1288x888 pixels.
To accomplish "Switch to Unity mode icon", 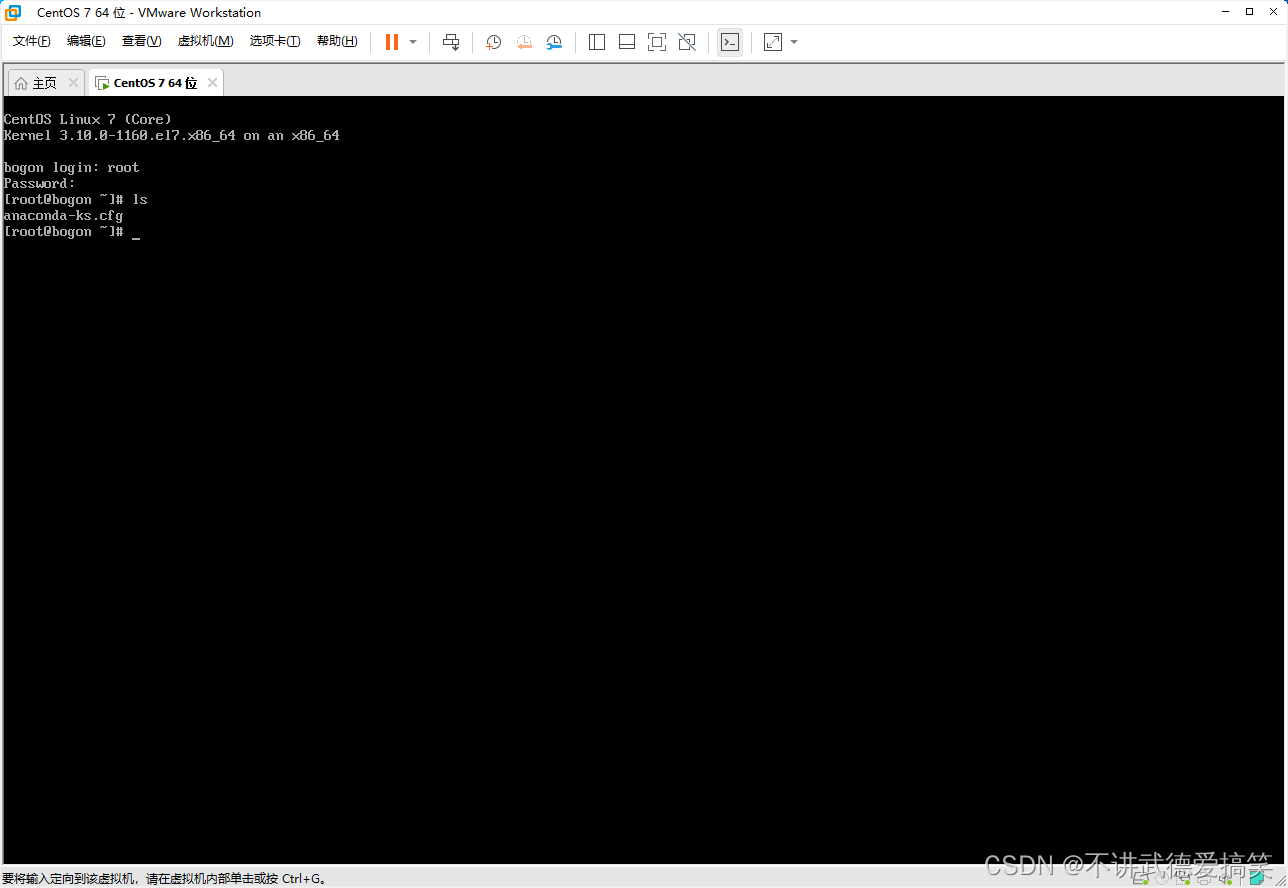I will [687, 42].
